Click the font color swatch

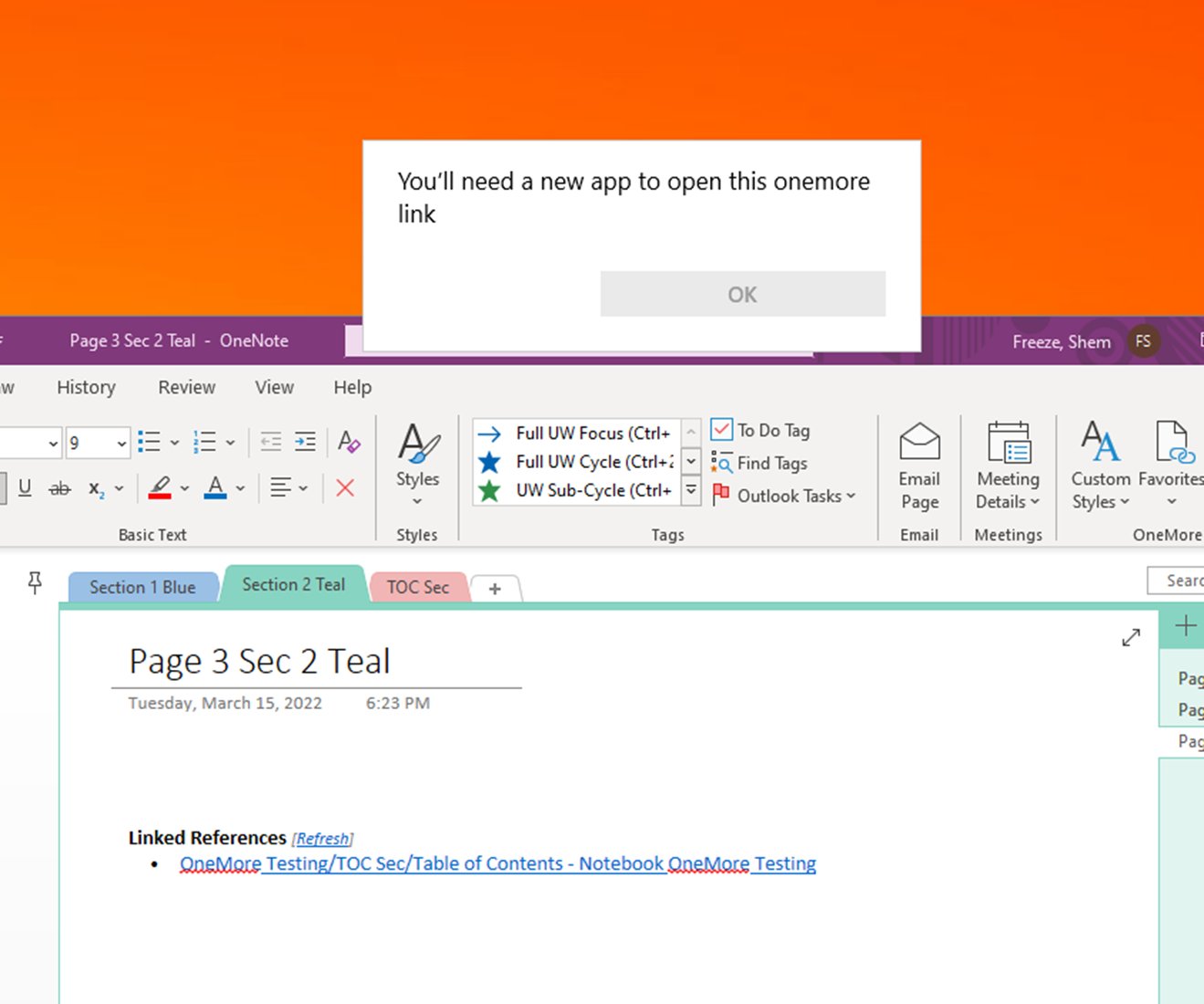[216, 488]
